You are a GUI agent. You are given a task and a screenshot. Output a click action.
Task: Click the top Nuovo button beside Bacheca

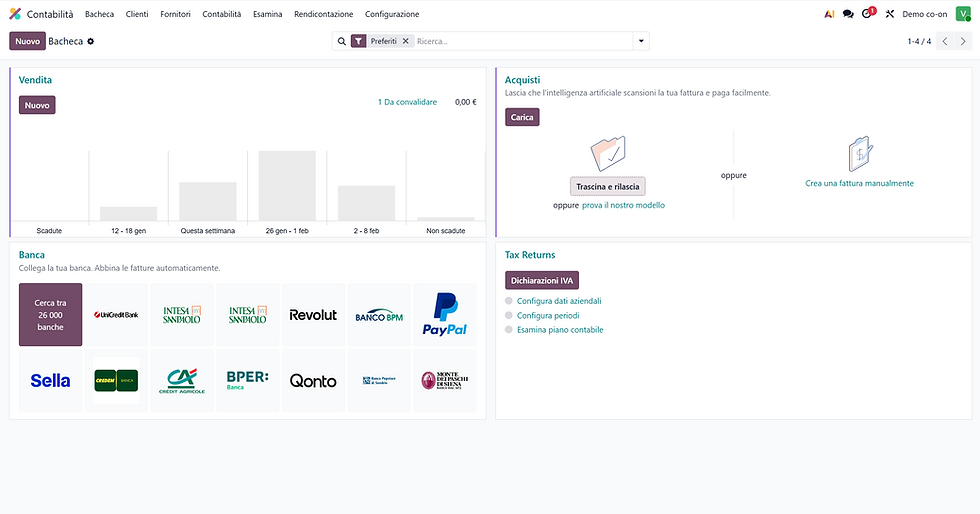click(x=28, y=41)
